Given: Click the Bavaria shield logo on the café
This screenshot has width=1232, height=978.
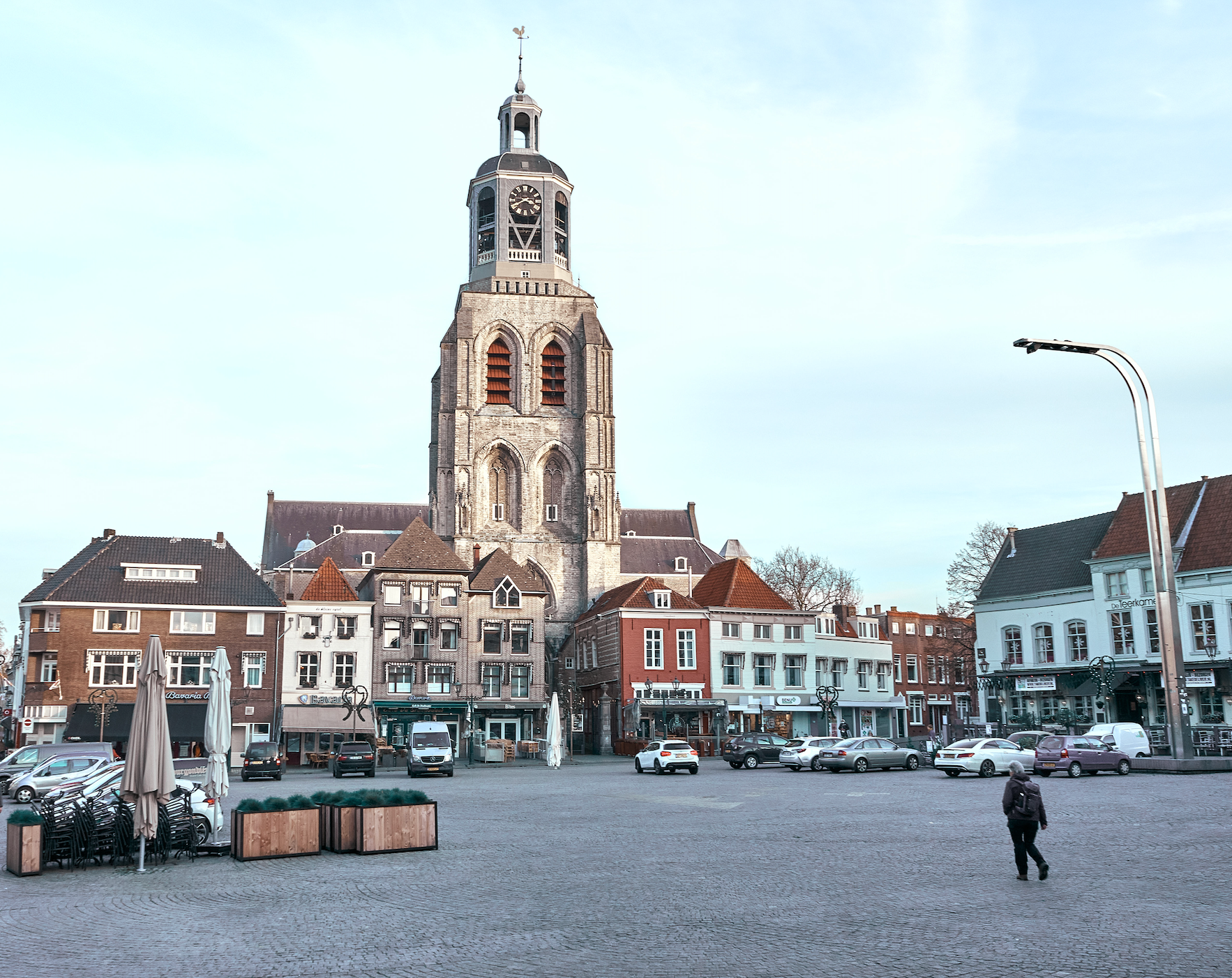Looking at the screenshot, I should point(302,698).
